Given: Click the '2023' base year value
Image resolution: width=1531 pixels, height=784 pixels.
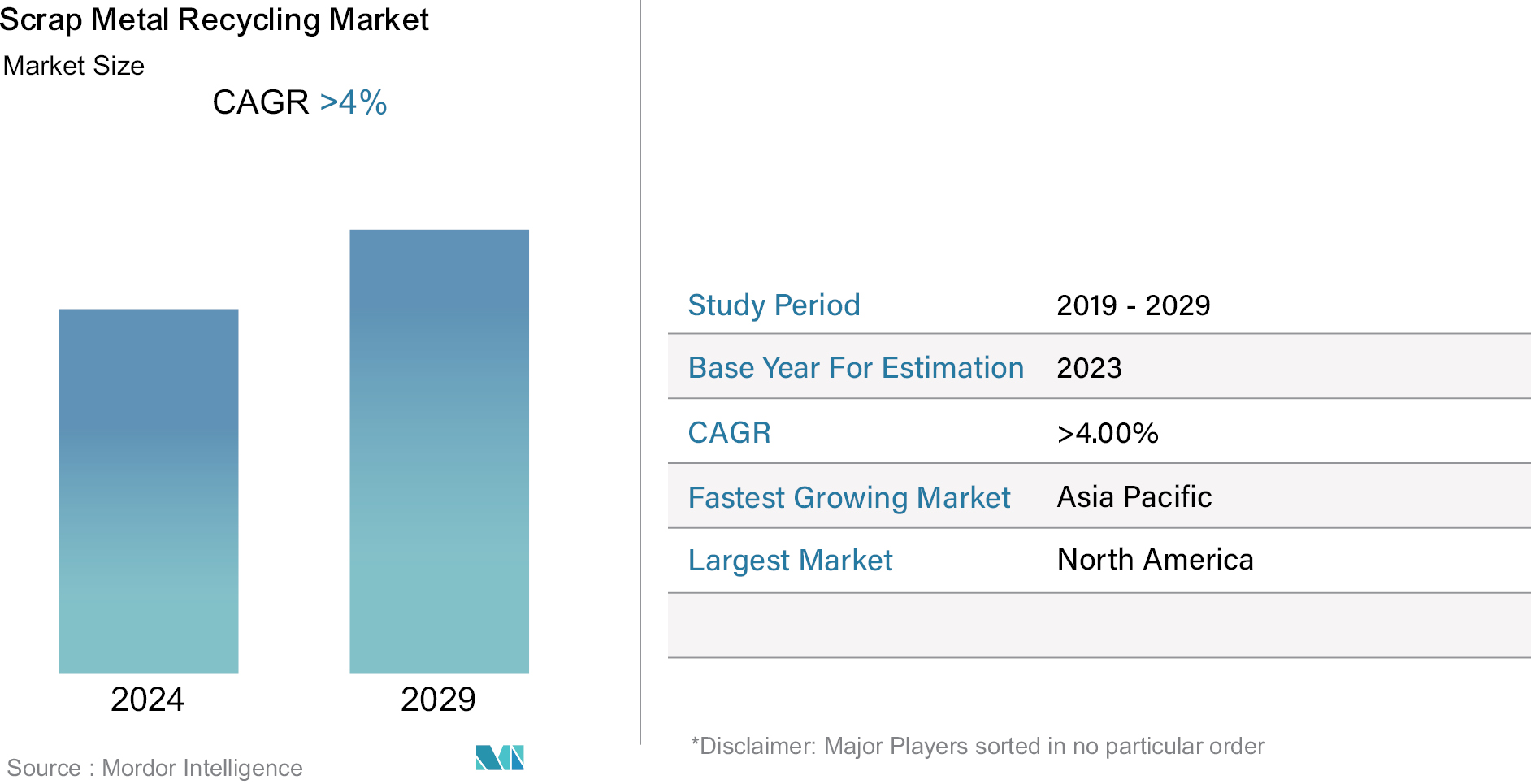Looking at the screenshot, I should (x=1089, y=368).
